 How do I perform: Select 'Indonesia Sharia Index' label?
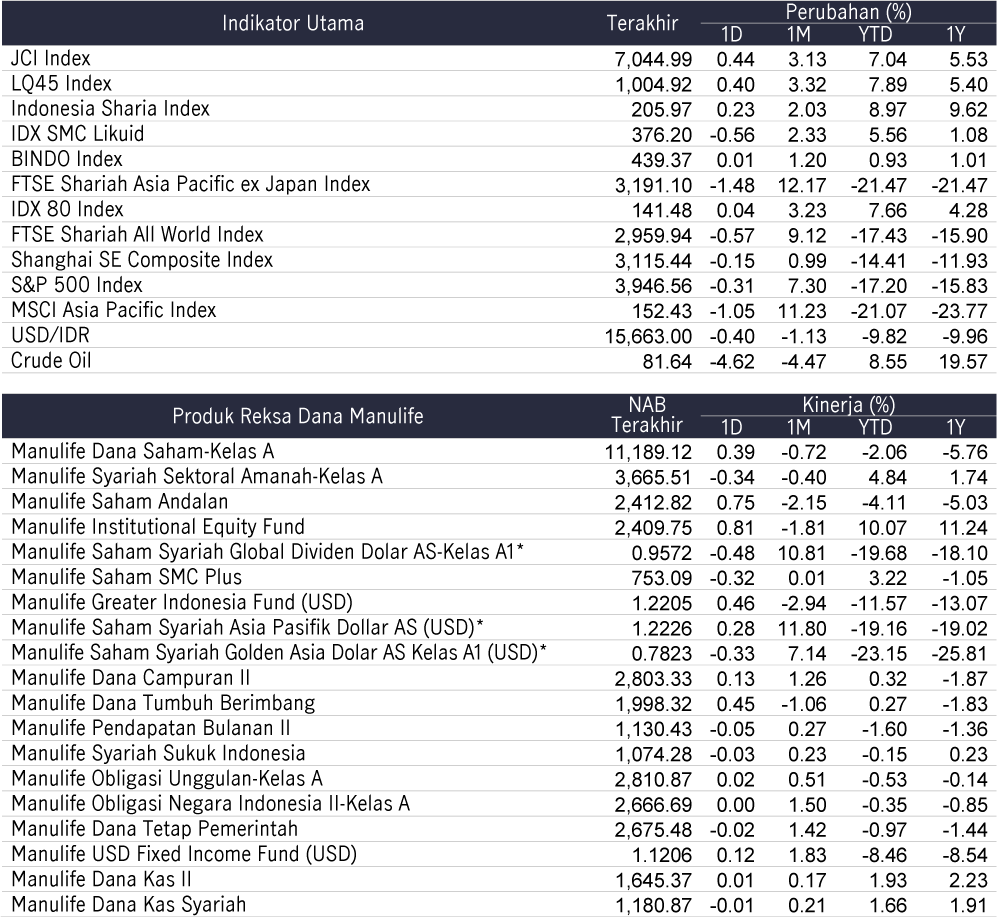[x=110, y=109]
